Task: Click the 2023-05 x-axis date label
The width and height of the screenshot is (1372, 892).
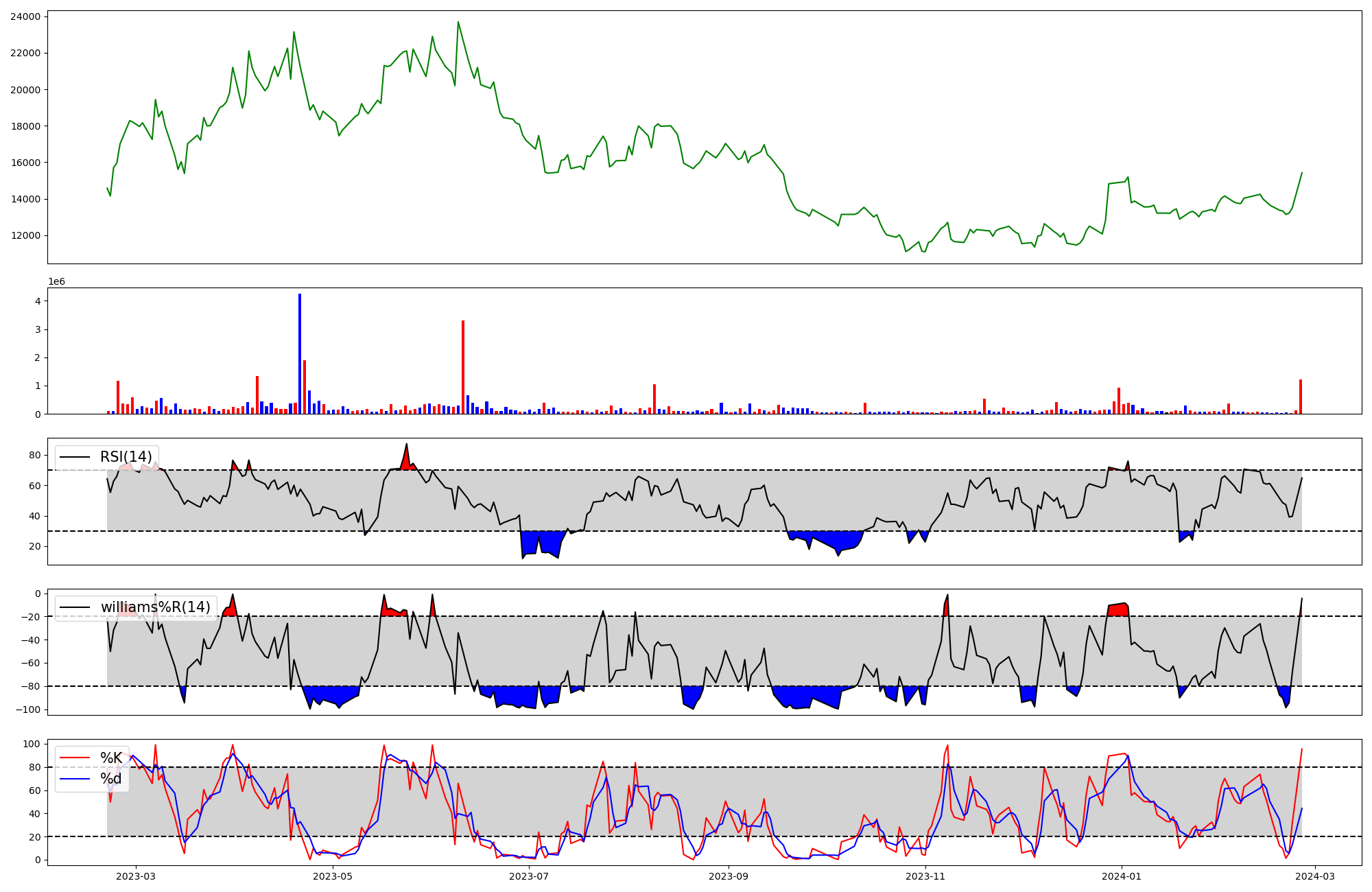Action: tap(333, 876)
